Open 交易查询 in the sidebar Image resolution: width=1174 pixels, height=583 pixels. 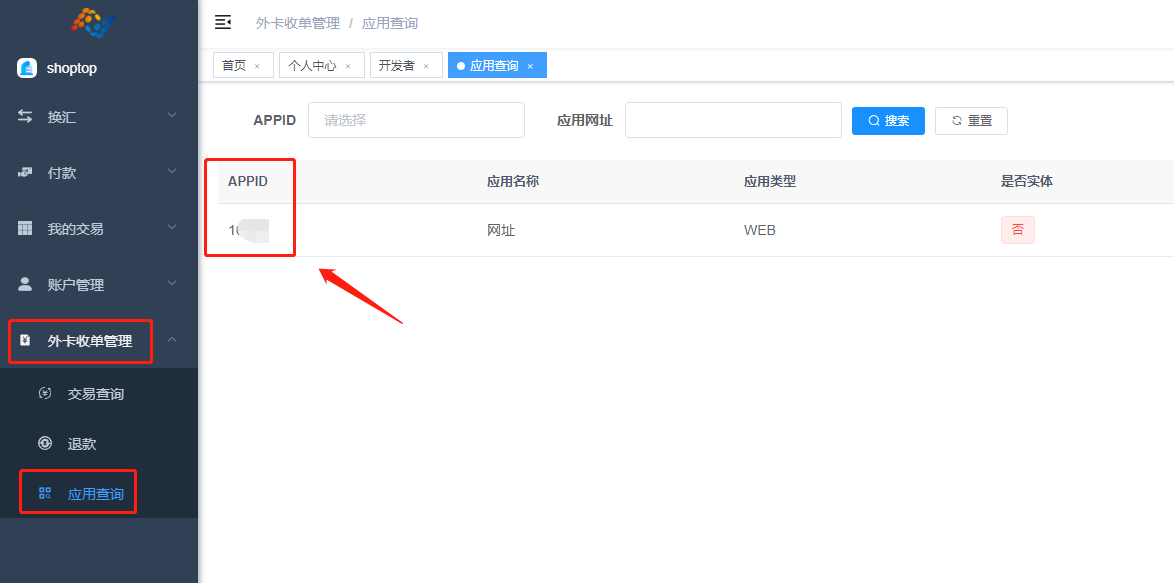[x=95, y=394]
